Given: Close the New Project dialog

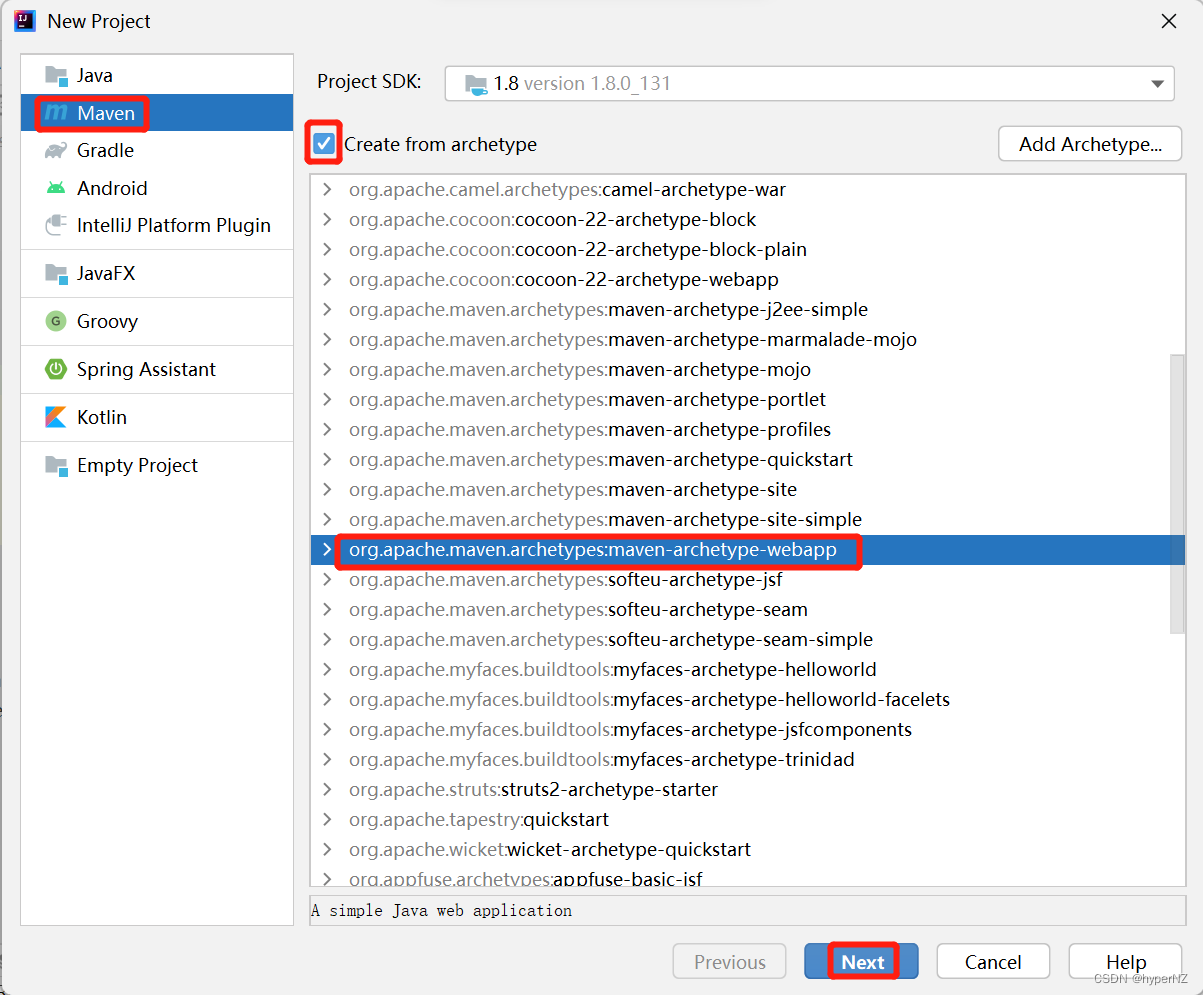Looking at the screenshot, I should coord(1168,20).
